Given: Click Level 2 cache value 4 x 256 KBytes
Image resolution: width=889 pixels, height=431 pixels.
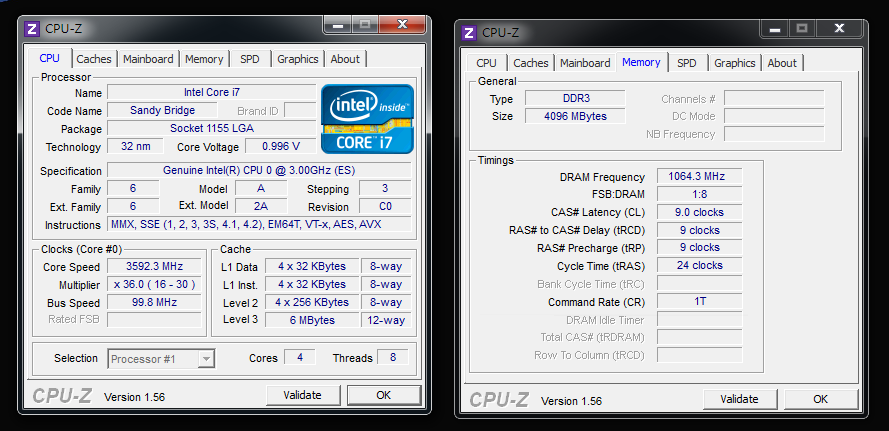Looking at the screenshot, I should 312,302.
